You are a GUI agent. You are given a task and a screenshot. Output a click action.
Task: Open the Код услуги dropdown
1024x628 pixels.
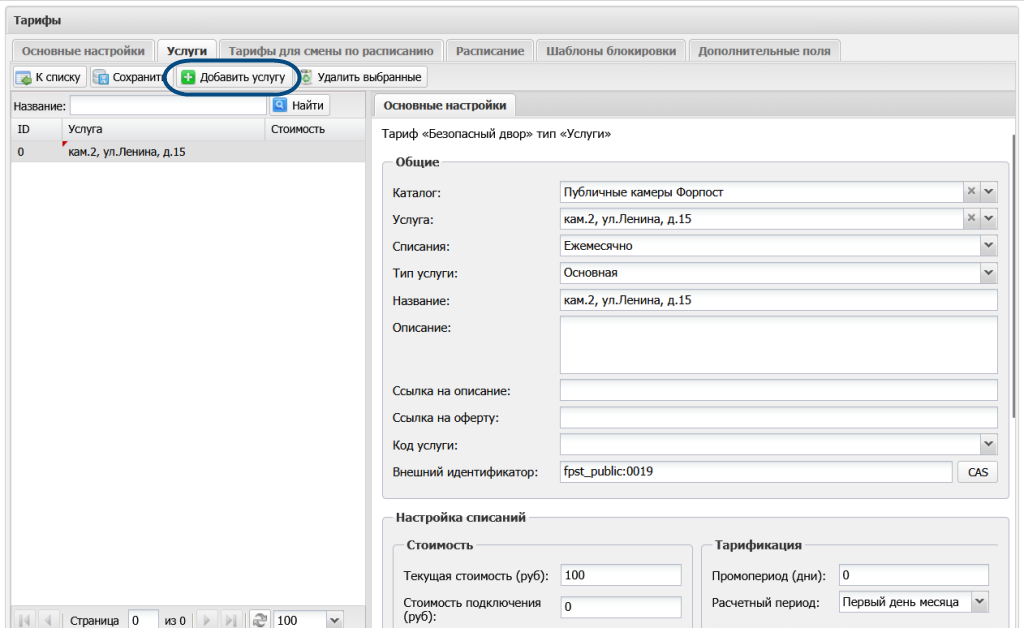coord(989,445)
